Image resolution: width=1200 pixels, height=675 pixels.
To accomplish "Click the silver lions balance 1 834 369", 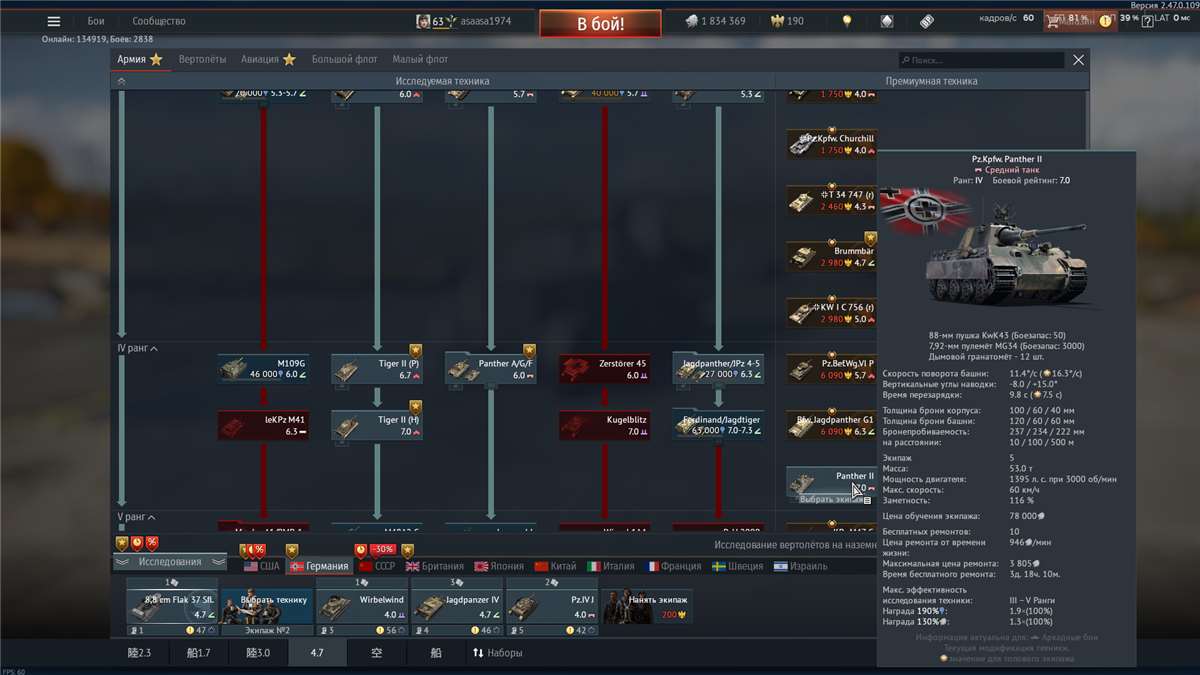I will click(x=715, y=21).
